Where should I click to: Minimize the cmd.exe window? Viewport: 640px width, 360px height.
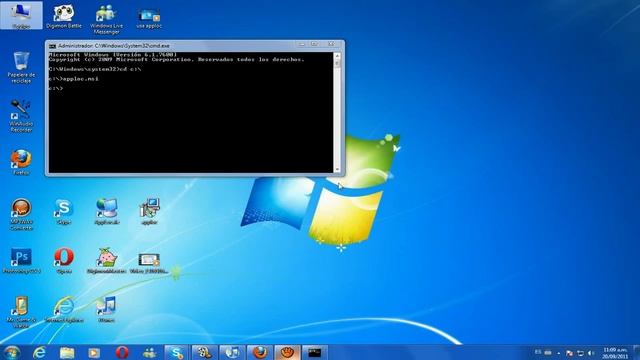click(x=302, y=44)
